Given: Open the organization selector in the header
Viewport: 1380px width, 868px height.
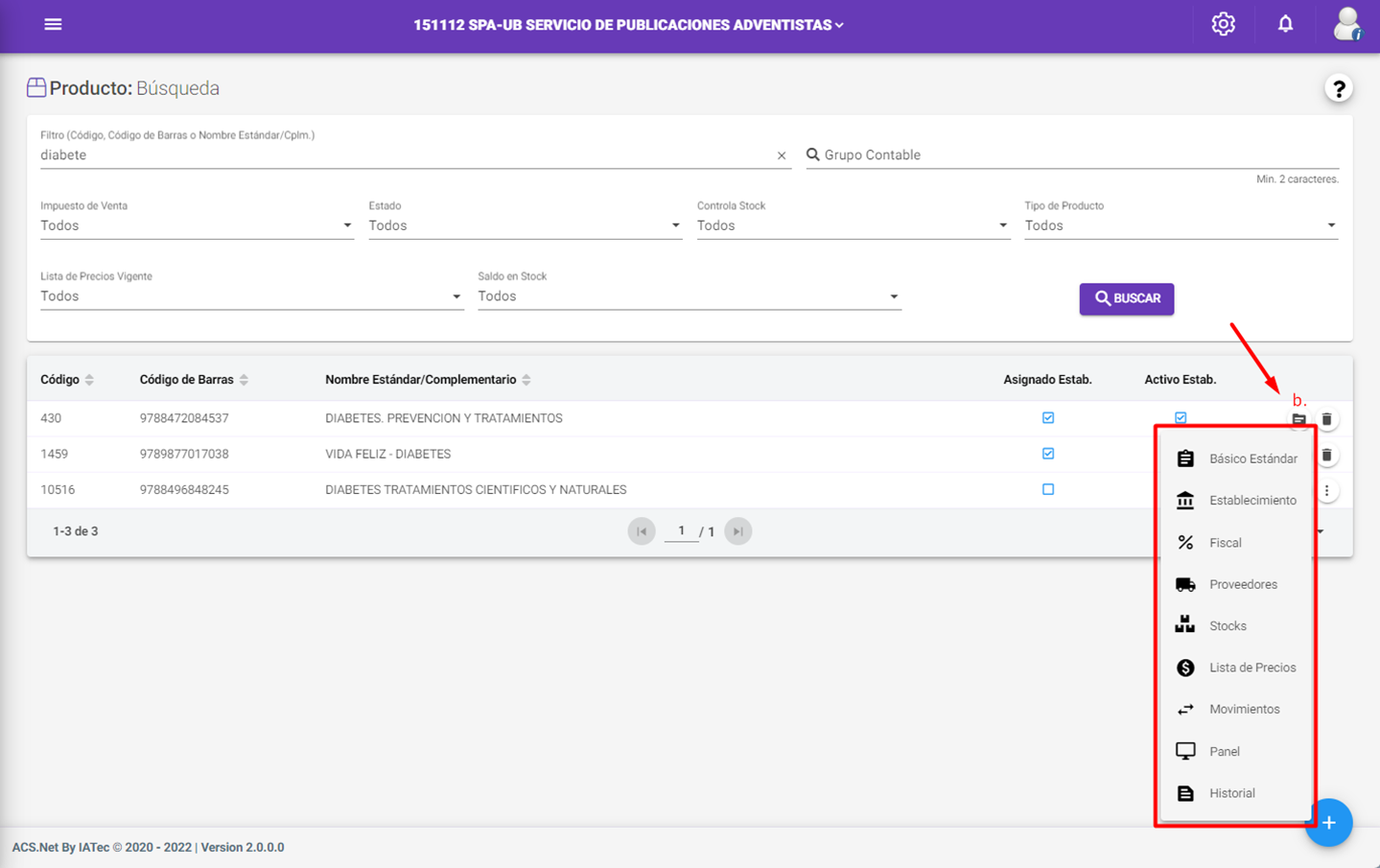Looking at the screenshot, I should [629, 25].
